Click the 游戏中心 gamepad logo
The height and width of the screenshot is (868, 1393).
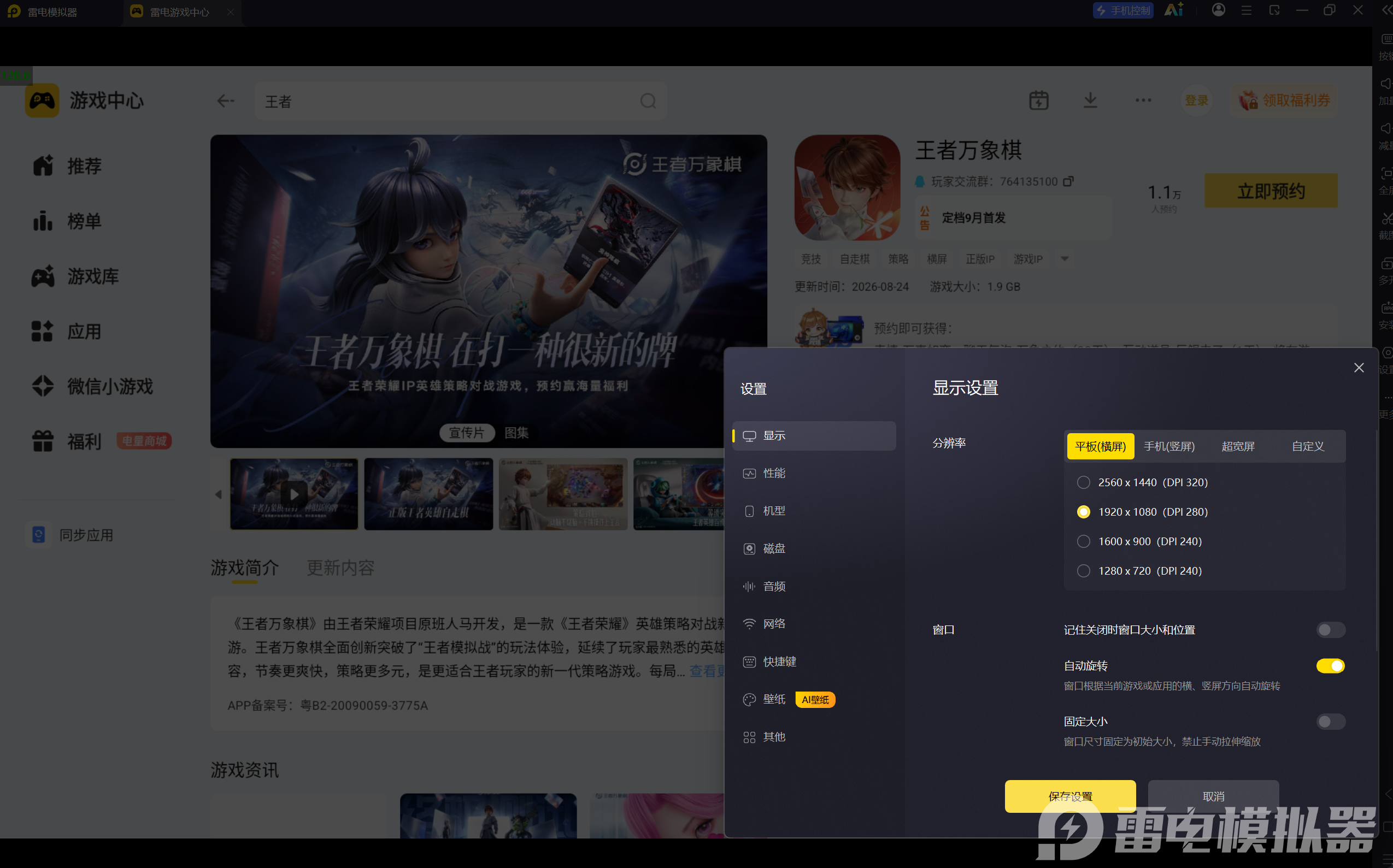pos(42,101)
